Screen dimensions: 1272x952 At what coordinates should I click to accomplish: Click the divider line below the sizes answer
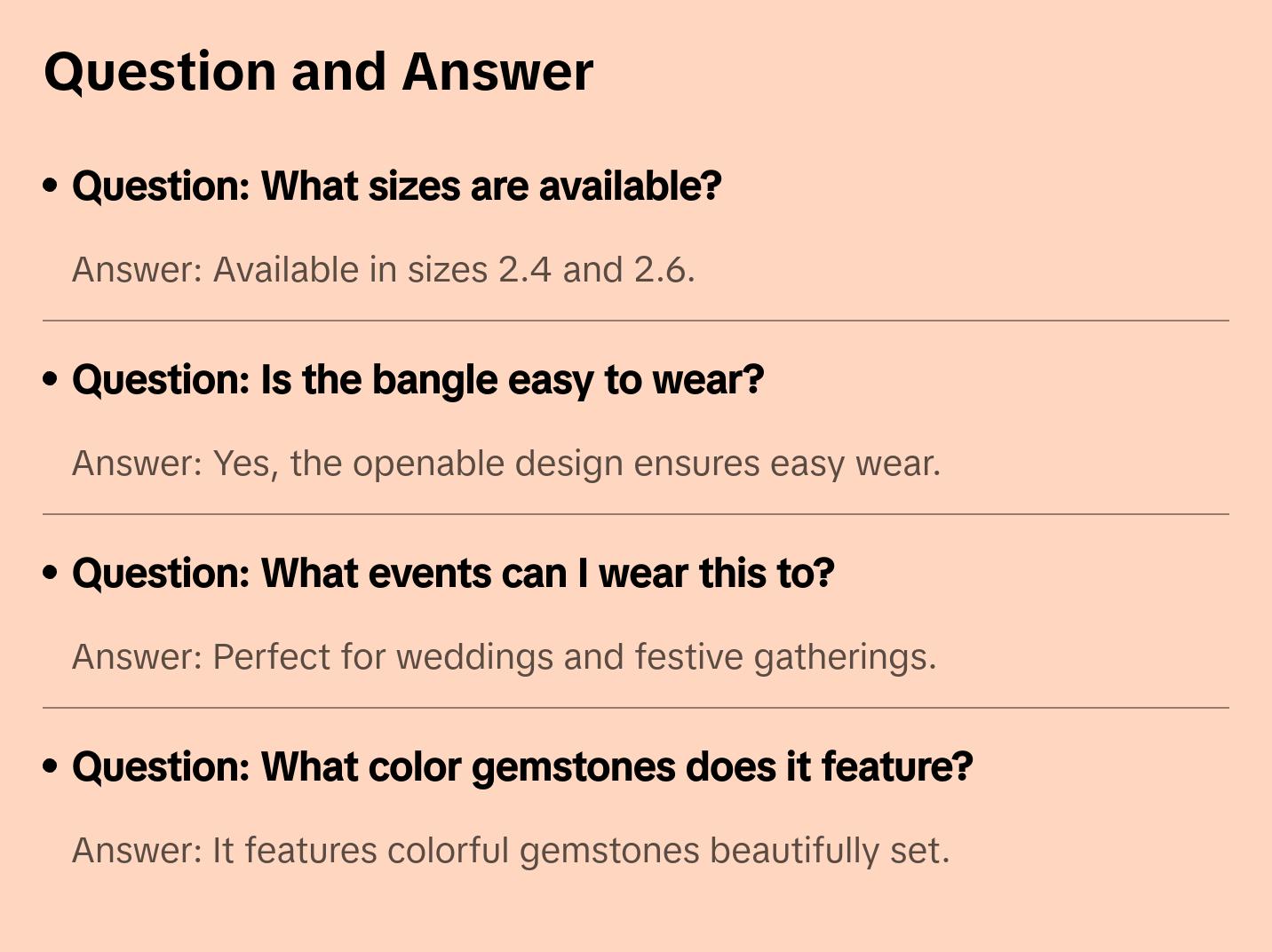(636, 321)
